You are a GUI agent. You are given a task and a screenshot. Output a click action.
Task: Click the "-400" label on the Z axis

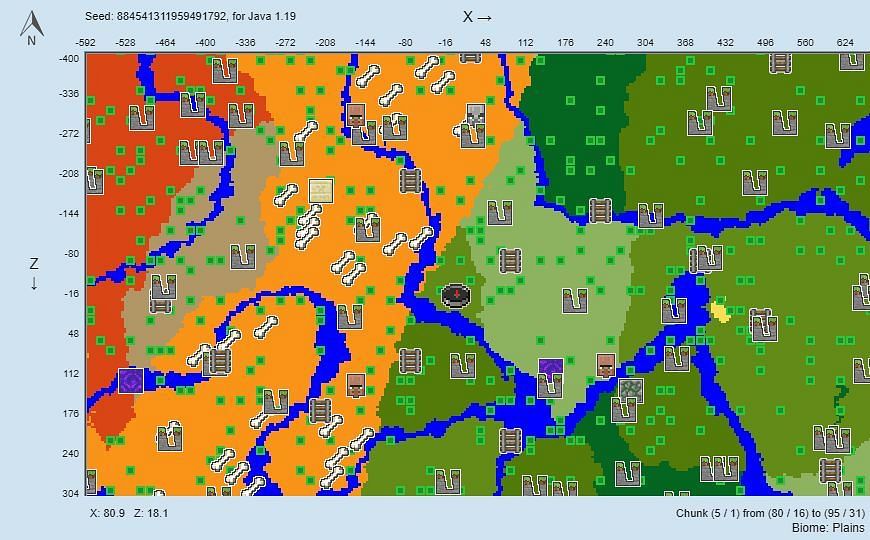(x=68, y=58)
